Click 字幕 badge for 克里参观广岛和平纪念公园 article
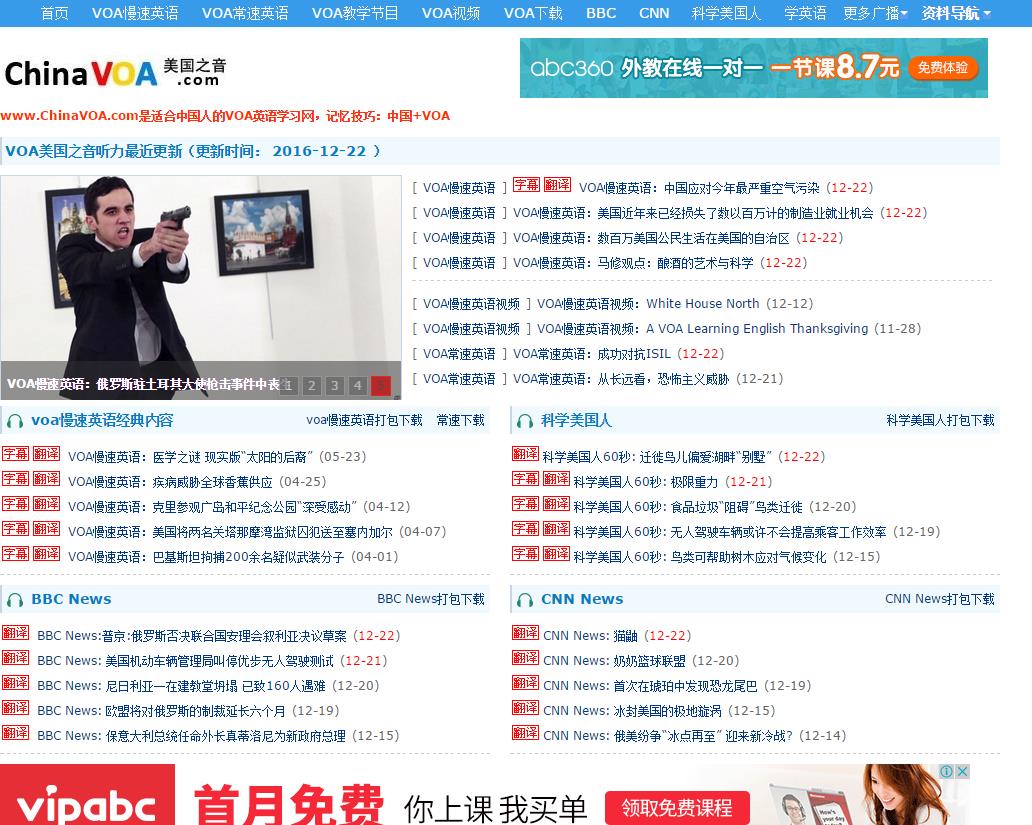 15,504
